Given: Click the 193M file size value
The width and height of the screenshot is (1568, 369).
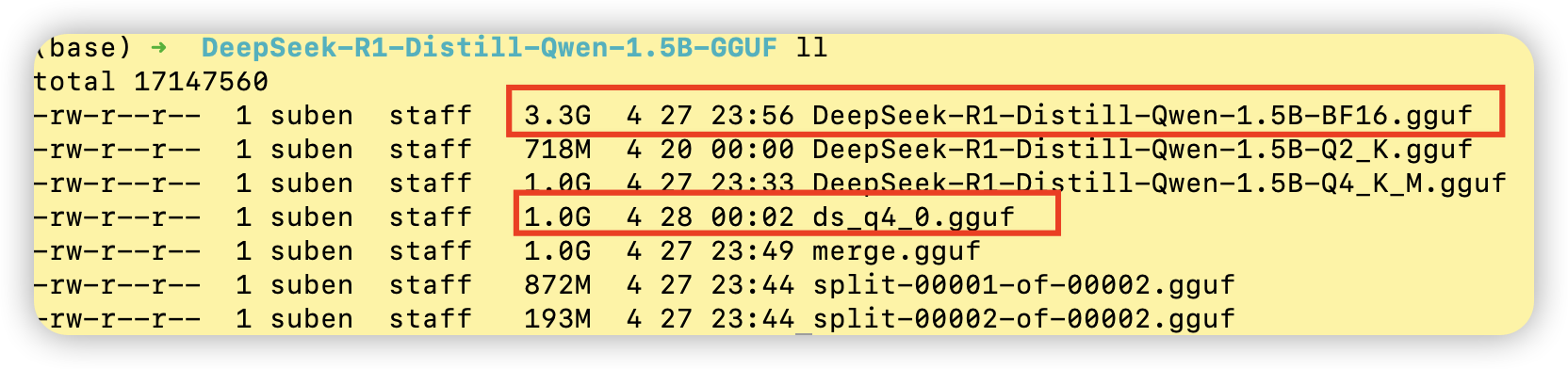Looking at the screenshot, I should [558, 319].
